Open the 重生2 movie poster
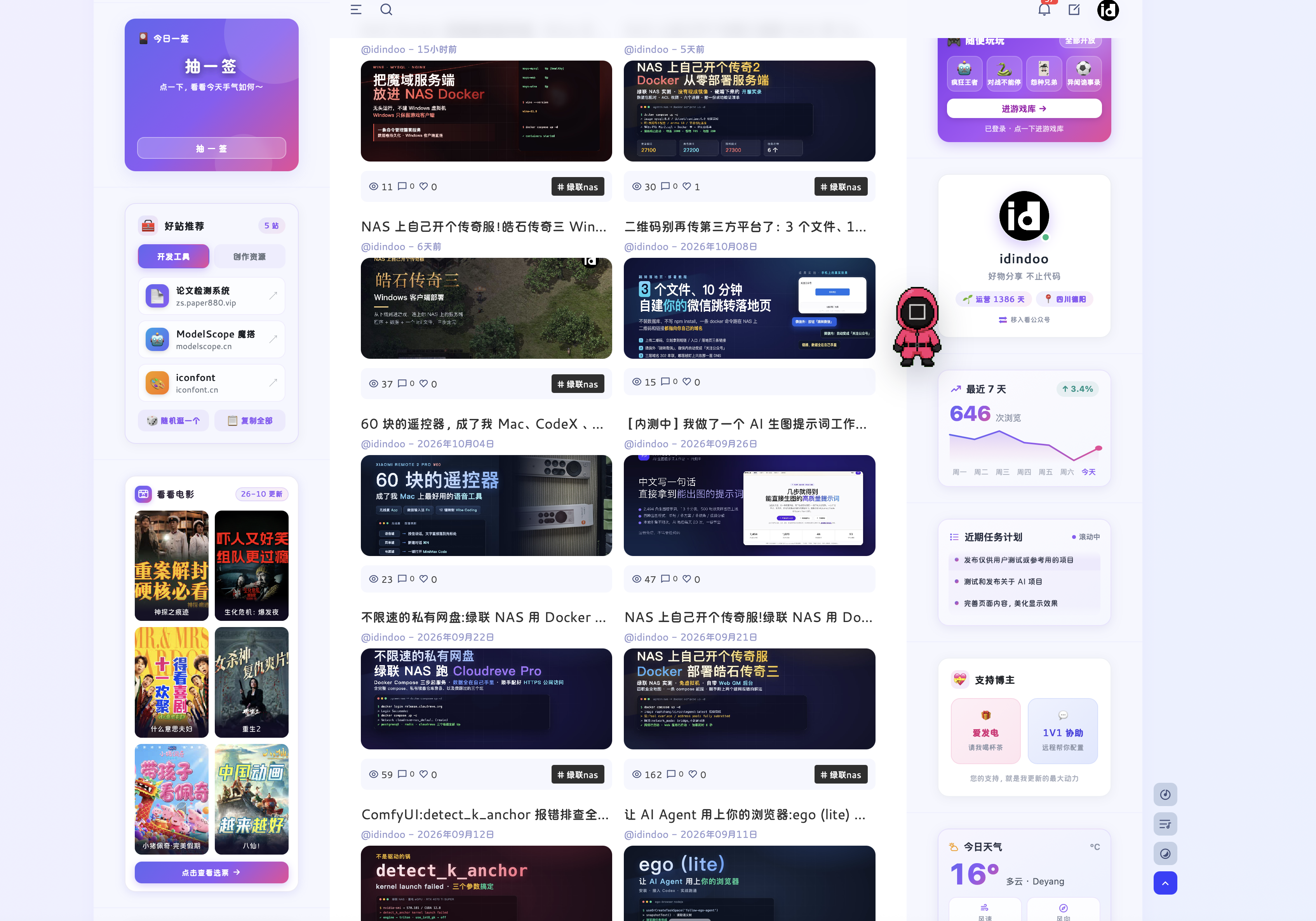The width and height of the screenshot is (1316, 921). click(x=252, y=683)
